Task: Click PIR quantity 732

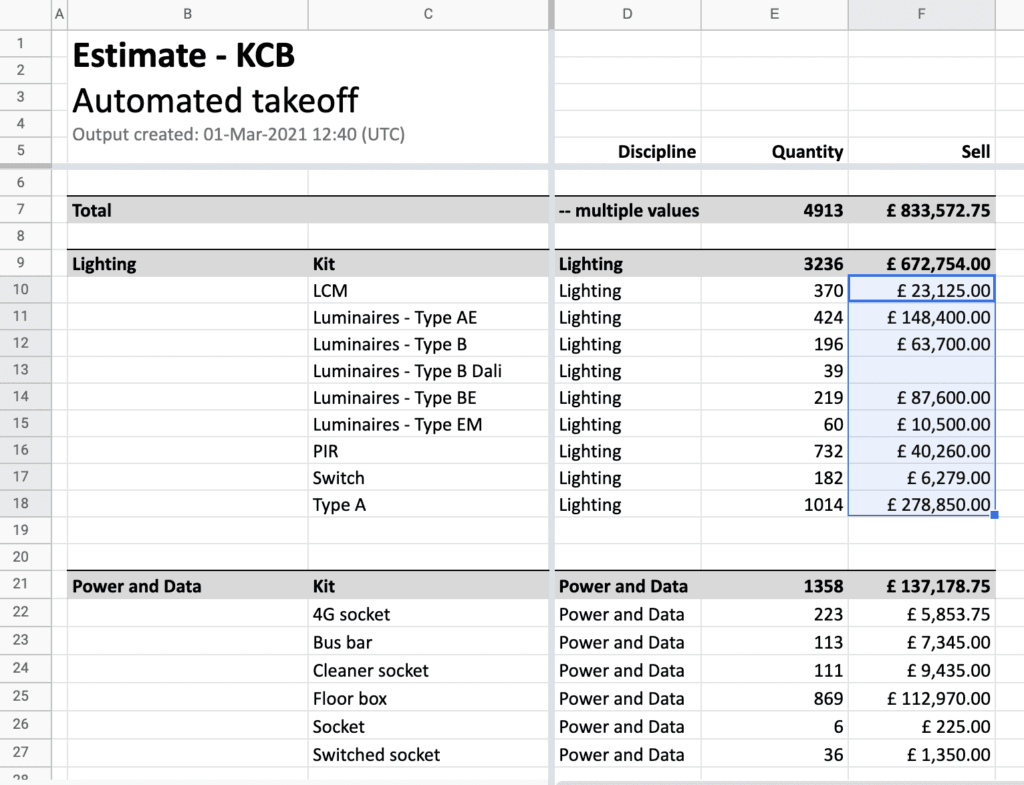Action: tap(775, 451)
